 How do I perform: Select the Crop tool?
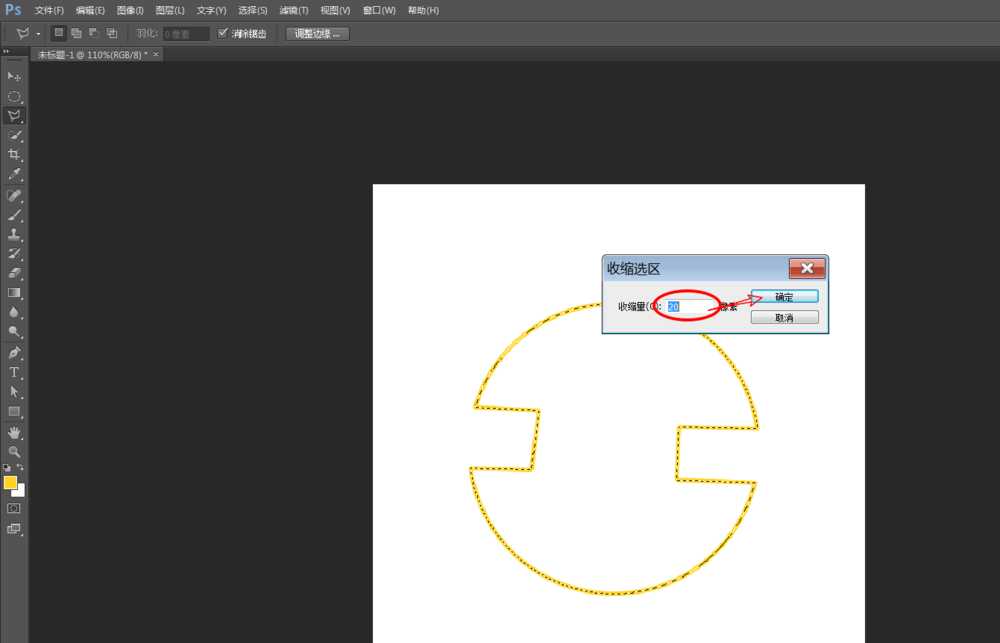[x=14, y=155]
